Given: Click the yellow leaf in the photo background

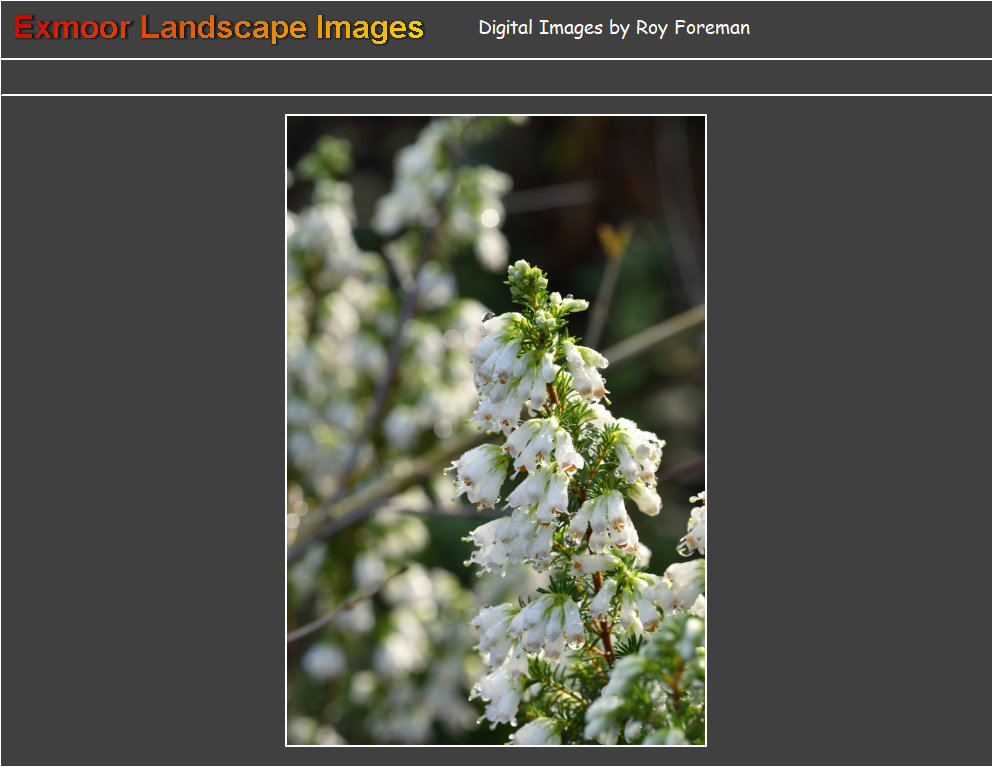Looking at the screenshot, I should click(x=613, y=240).
